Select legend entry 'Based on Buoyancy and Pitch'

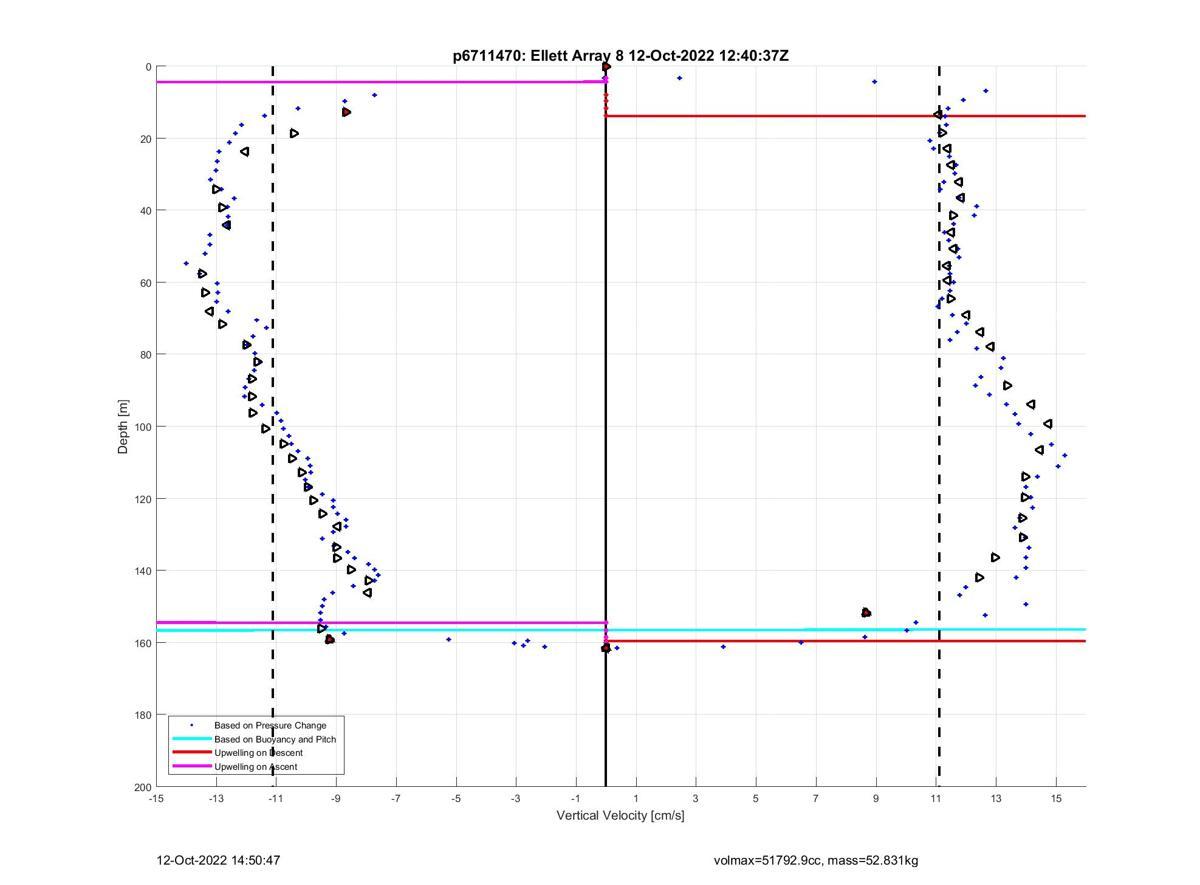pos(275,739)
